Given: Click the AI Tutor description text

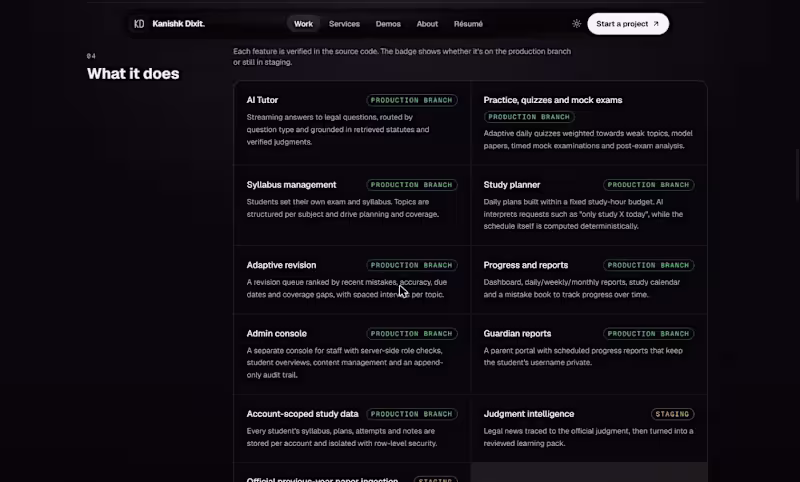Looking at the screenshot, I should point(338,130).
